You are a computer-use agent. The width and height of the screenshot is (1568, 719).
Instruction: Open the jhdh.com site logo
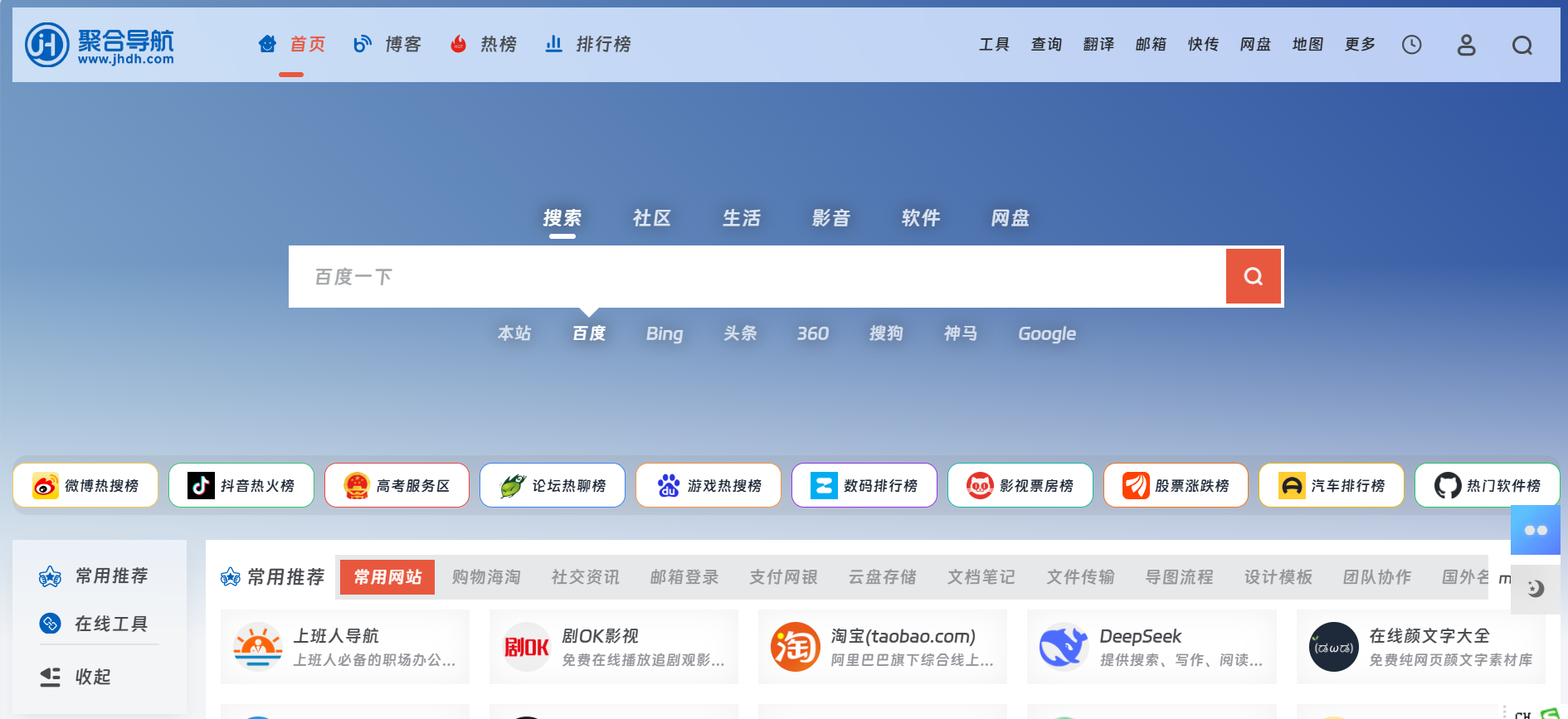pyautogui.click(x=100, y=45)
